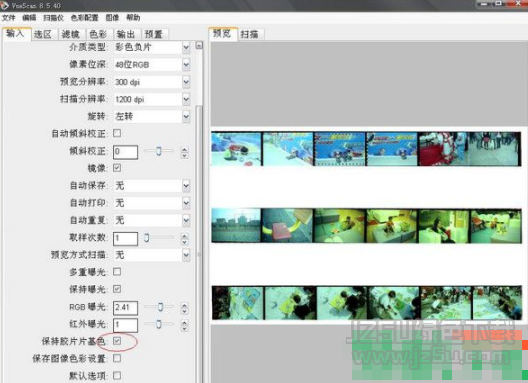Click the 红外曝光 spinner arrows
This screenshot has width=528, height=383.
point(184,325)
